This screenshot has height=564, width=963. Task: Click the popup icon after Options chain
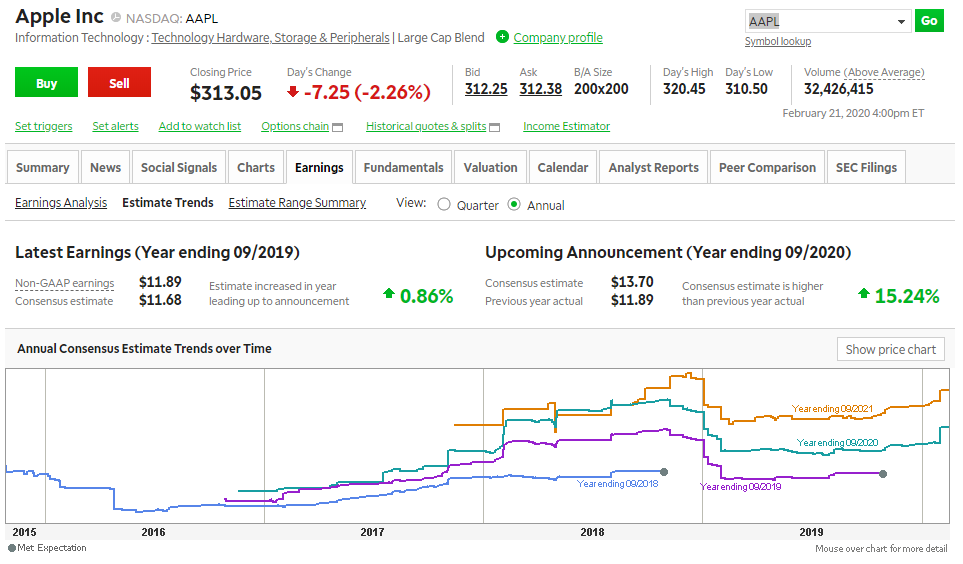[337, 127]
